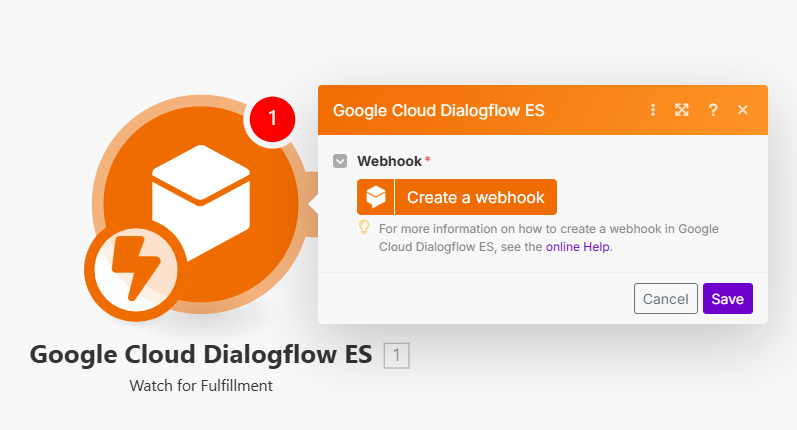Open help with the question mark icon
797x430 pixels.
tap(713, 110)
